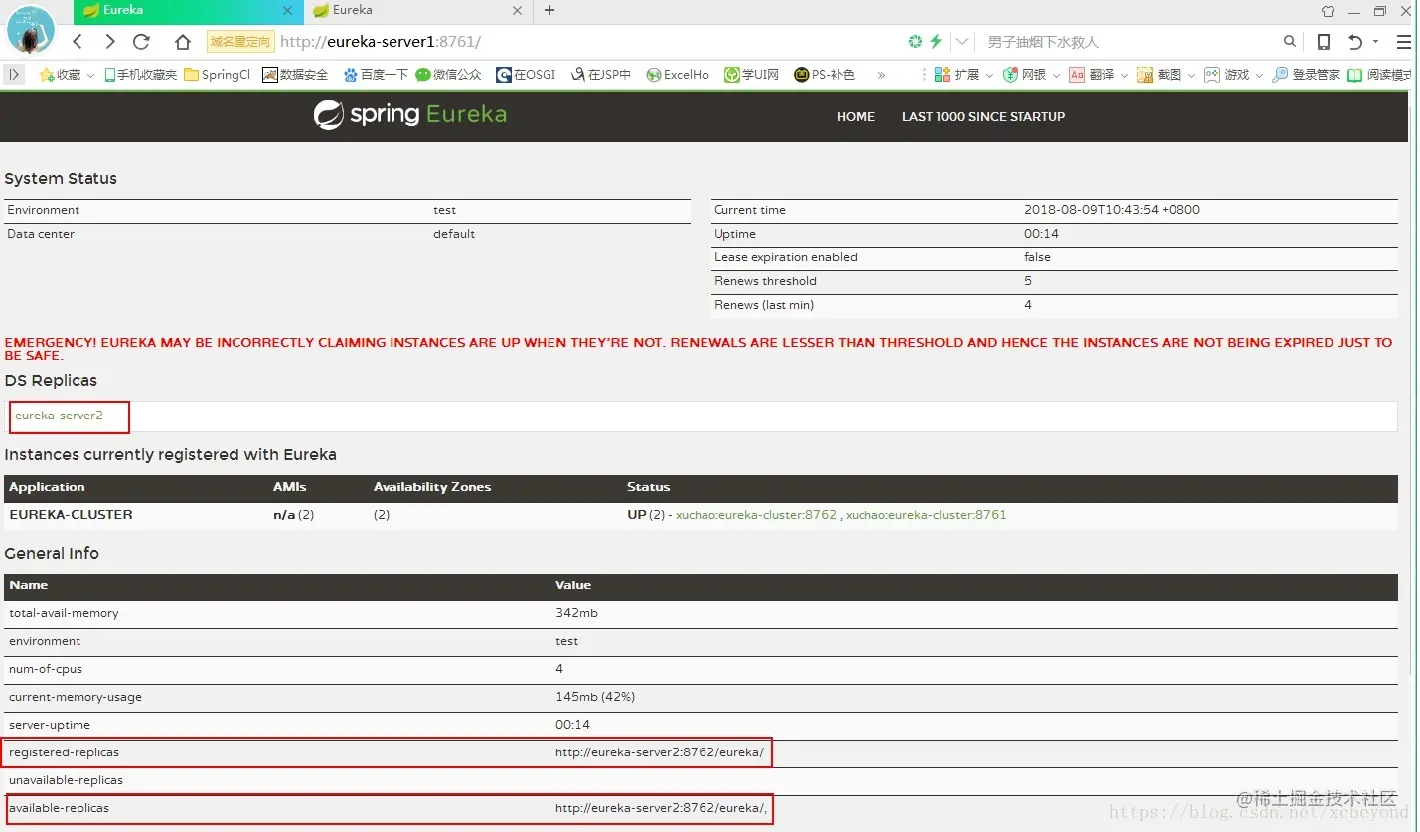Expand the 网银 online banking dropdown arrow
This screenshot has height=832, width=1420.
click(x=1056, y=75)
